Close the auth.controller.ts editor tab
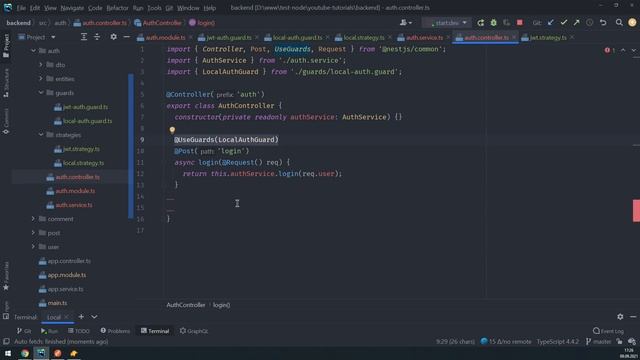Image resolution: width=640 pixels, height=360 pixels. tap(514, 38)
